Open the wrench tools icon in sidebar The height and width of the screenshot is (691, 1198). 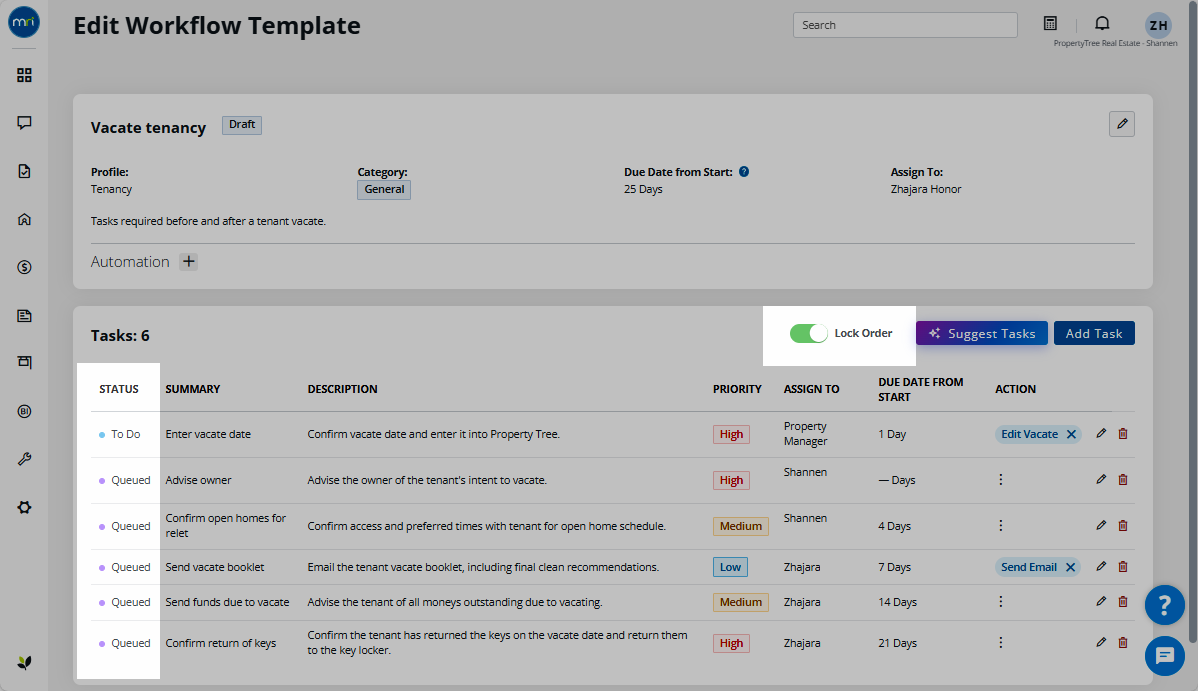24,459
